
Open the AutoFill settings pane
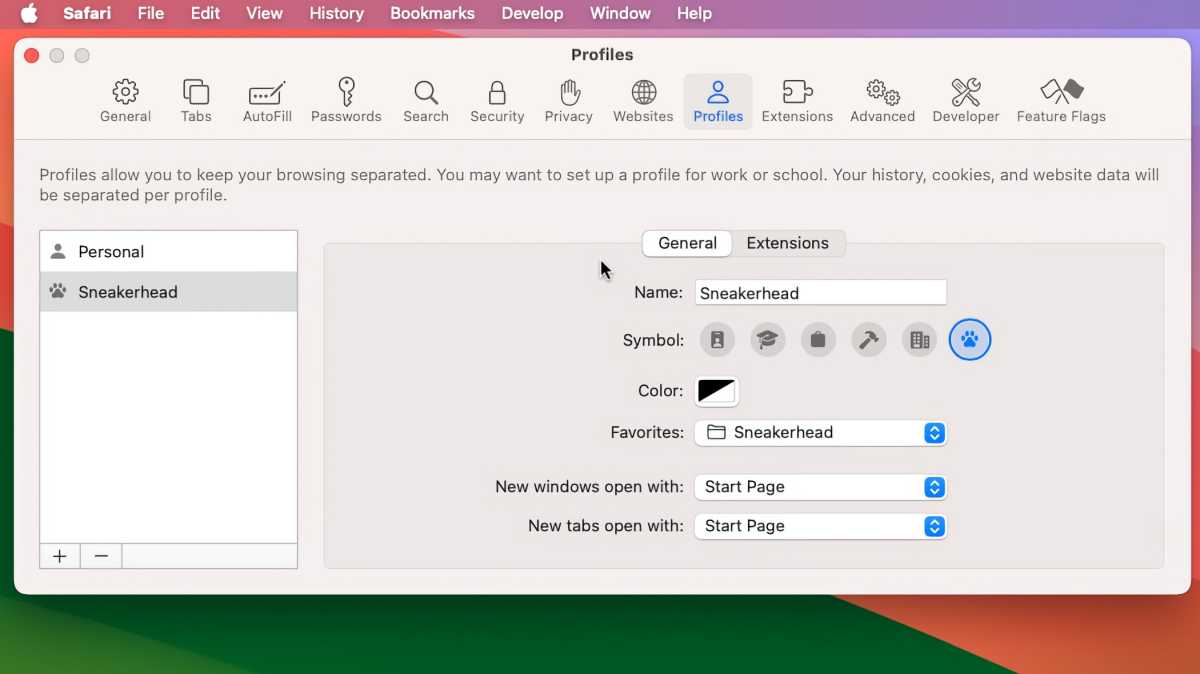point(267,101)
